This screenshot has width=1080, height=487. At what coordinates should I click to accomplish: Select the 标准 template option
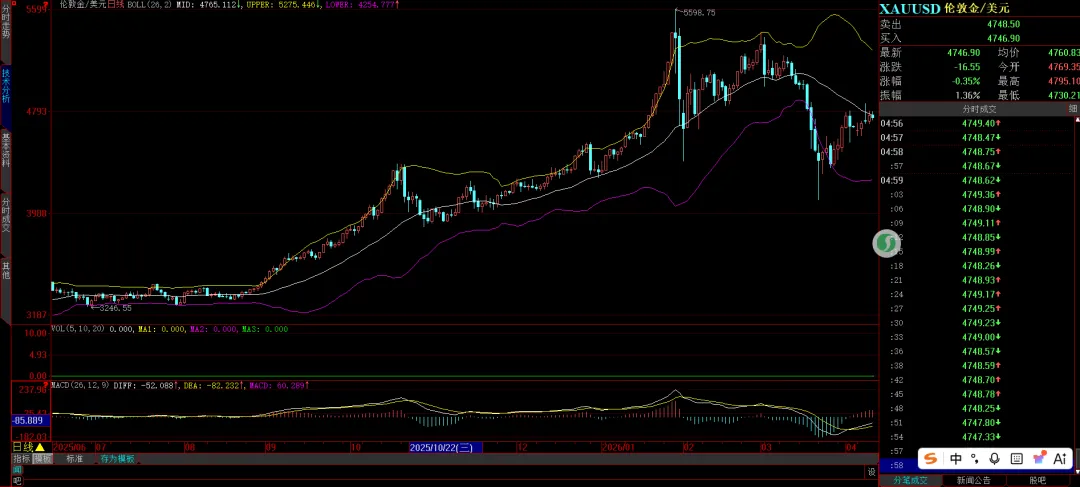[x=74, y=459]
